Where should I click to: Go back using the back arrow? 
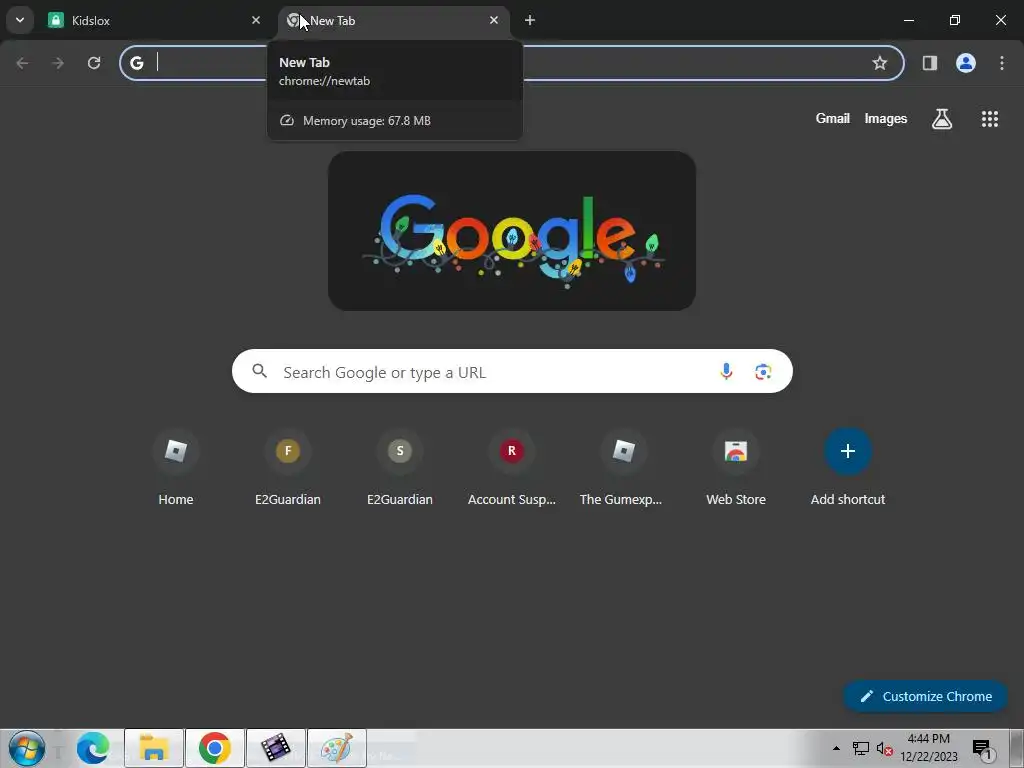22,63
